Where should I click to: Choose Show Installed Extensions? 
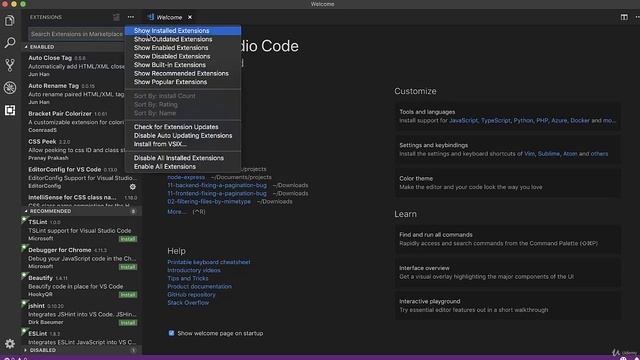[x=183, y=31]
